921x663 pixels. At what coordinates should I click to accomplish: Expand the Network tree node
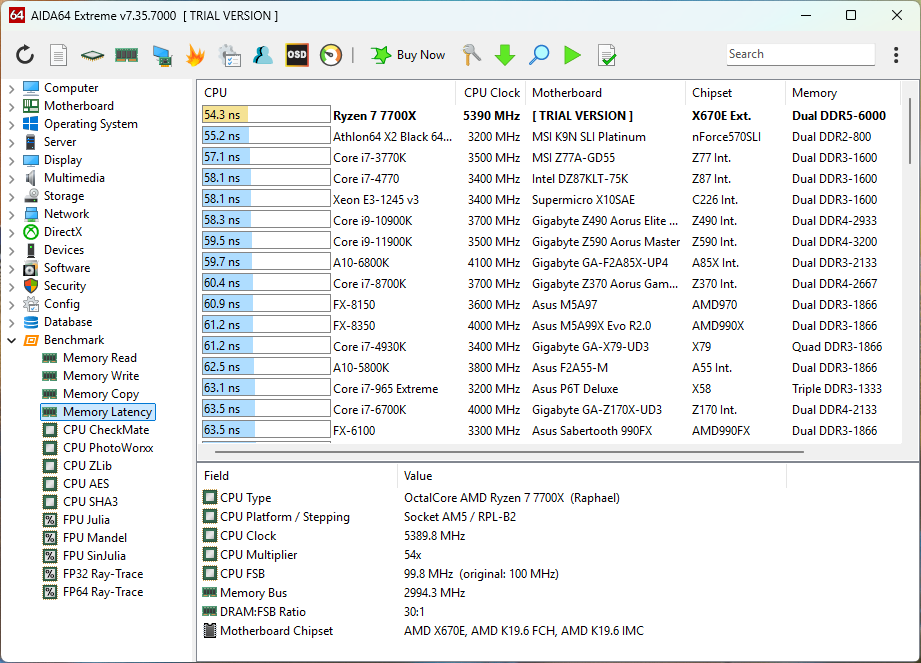pos(12,214)
